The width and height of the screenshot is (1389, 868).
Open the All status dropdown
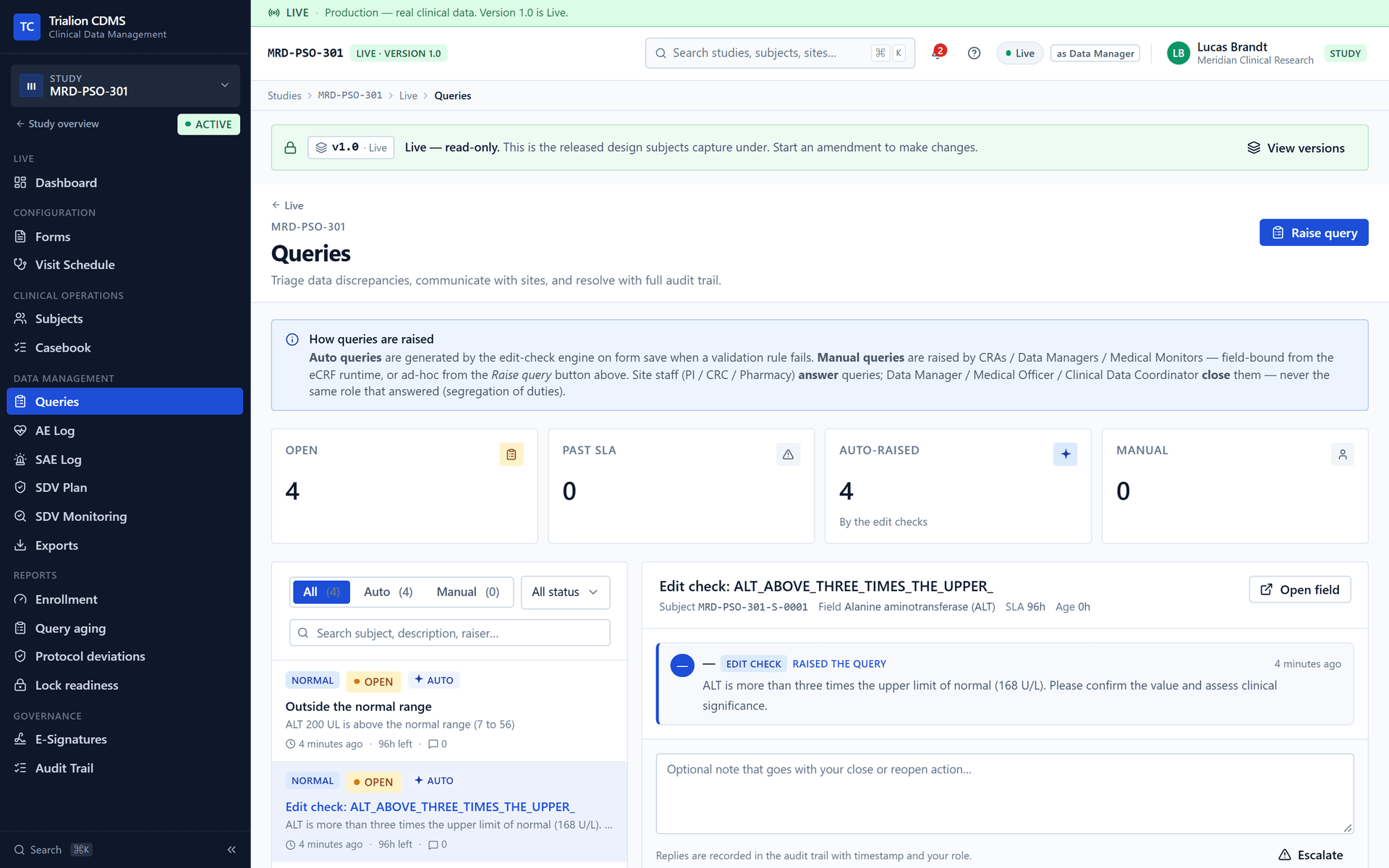pos(565,592)
